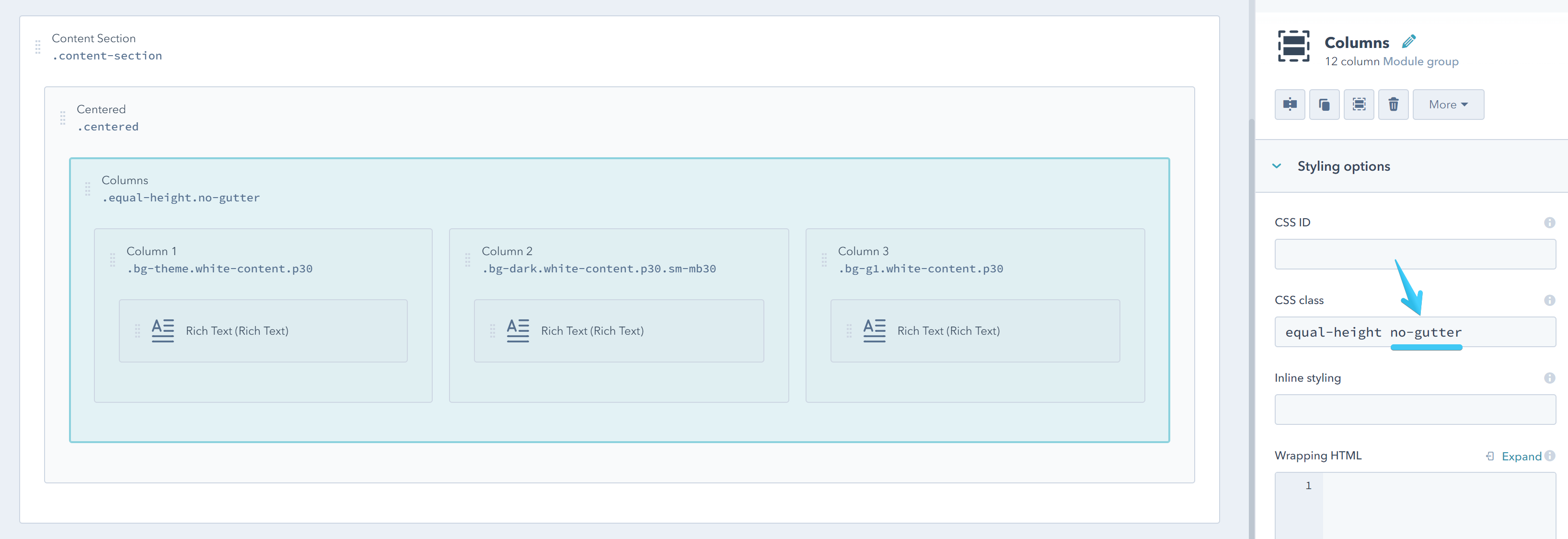The height and width of the screenshot is (539, 1568).
Task: Expand the Wrapping HTML editor
Action: pos(1520,456)
